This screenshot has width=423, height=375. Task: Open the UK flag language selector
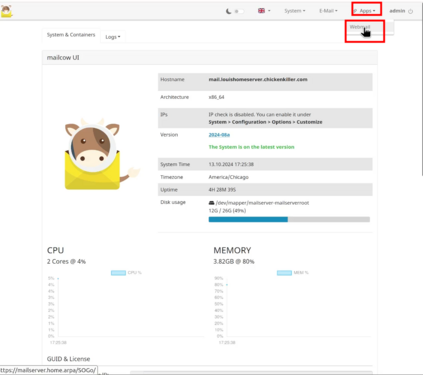click(x=264, y=11)
